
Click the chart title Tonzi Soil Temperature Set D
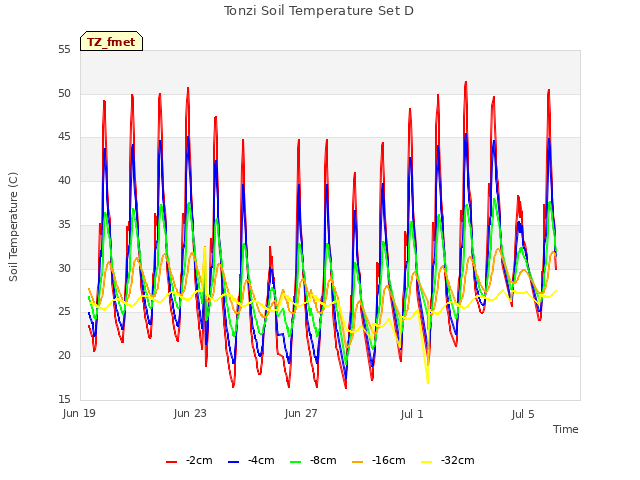(319, 11)
